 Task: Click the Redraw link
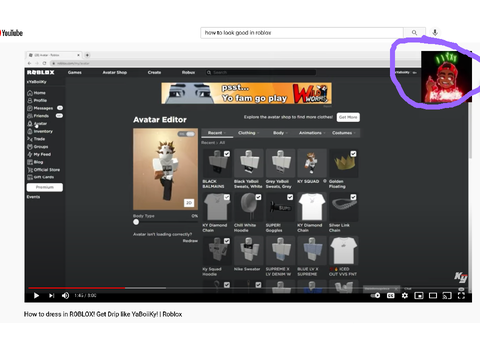190,241
